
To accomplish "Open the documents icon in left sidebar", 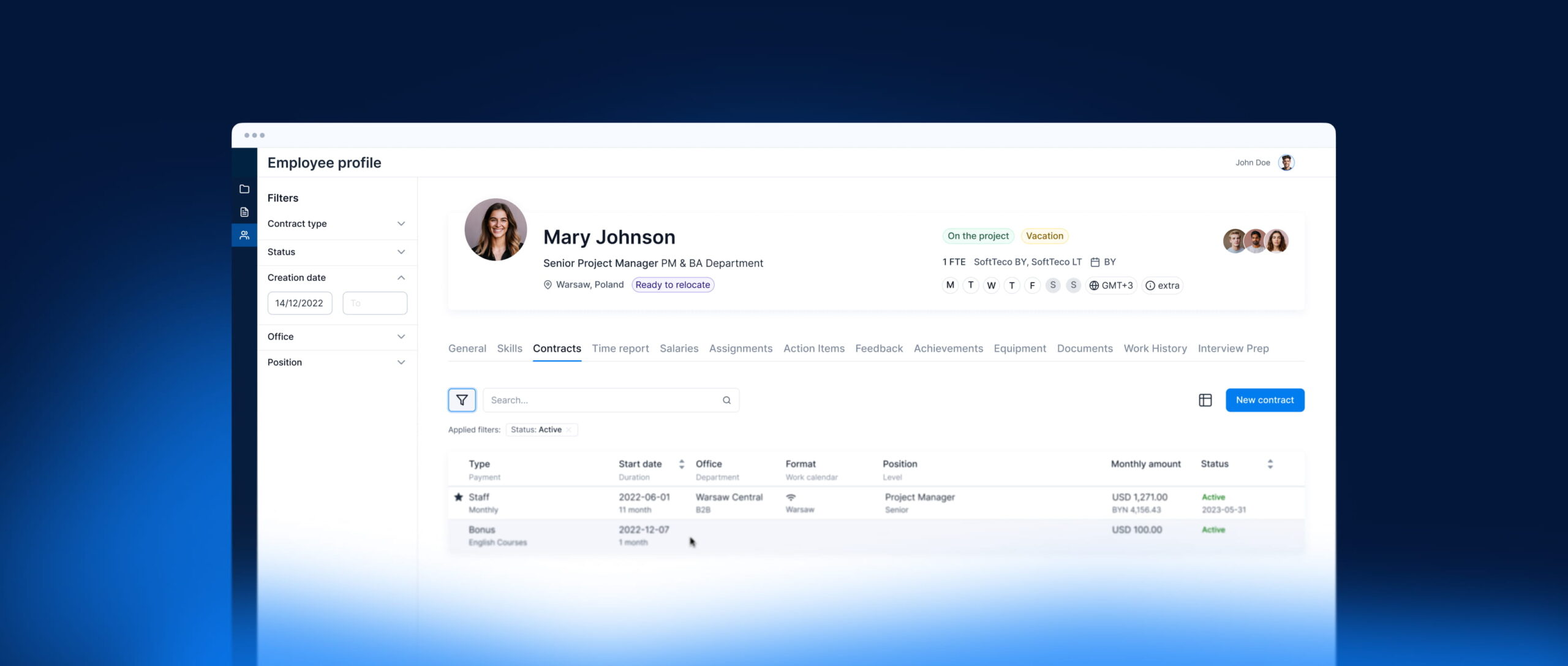I will pyautogui.click(x=244, y=212).
